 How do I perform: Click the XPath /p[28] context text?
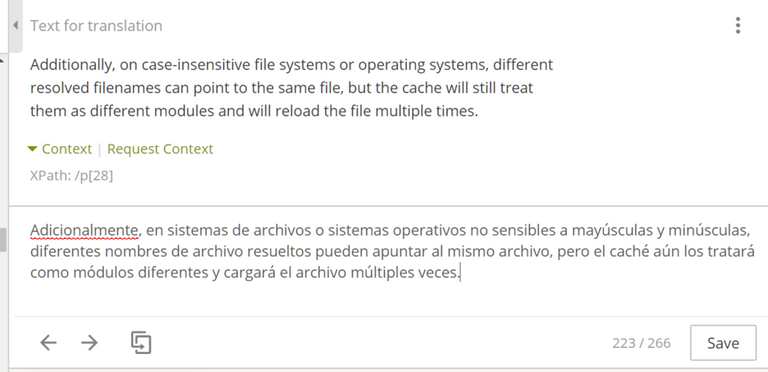(x=72, y=175)
